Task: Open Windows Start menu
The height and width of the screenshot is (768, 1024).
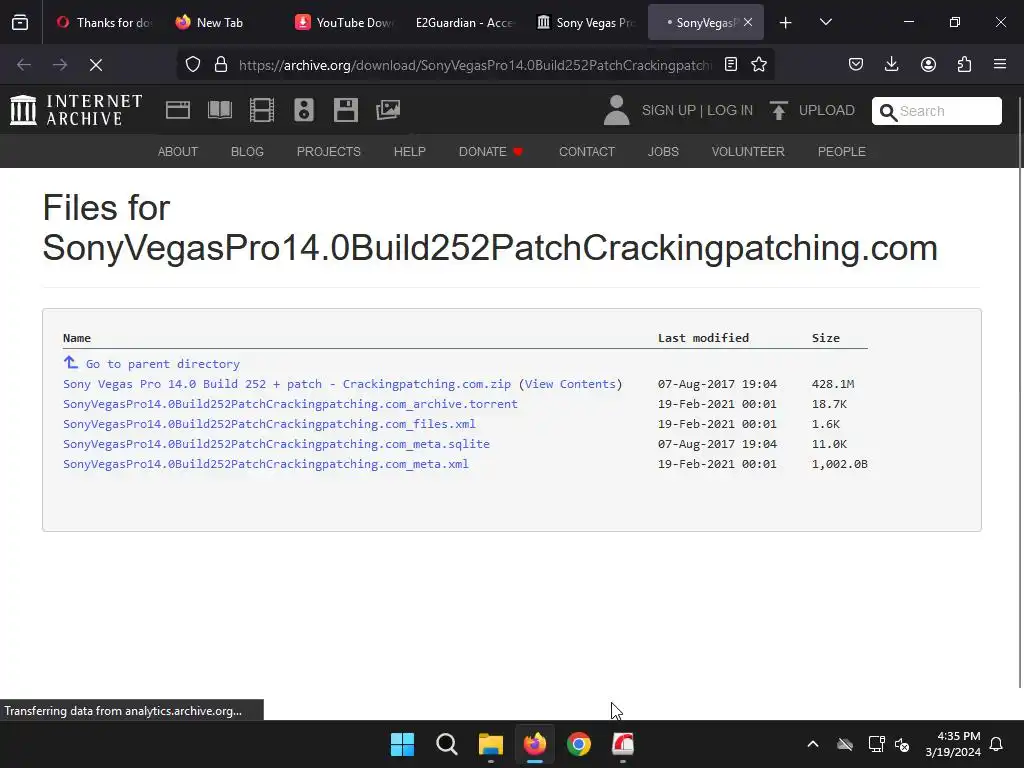Action: click(402, 744)
